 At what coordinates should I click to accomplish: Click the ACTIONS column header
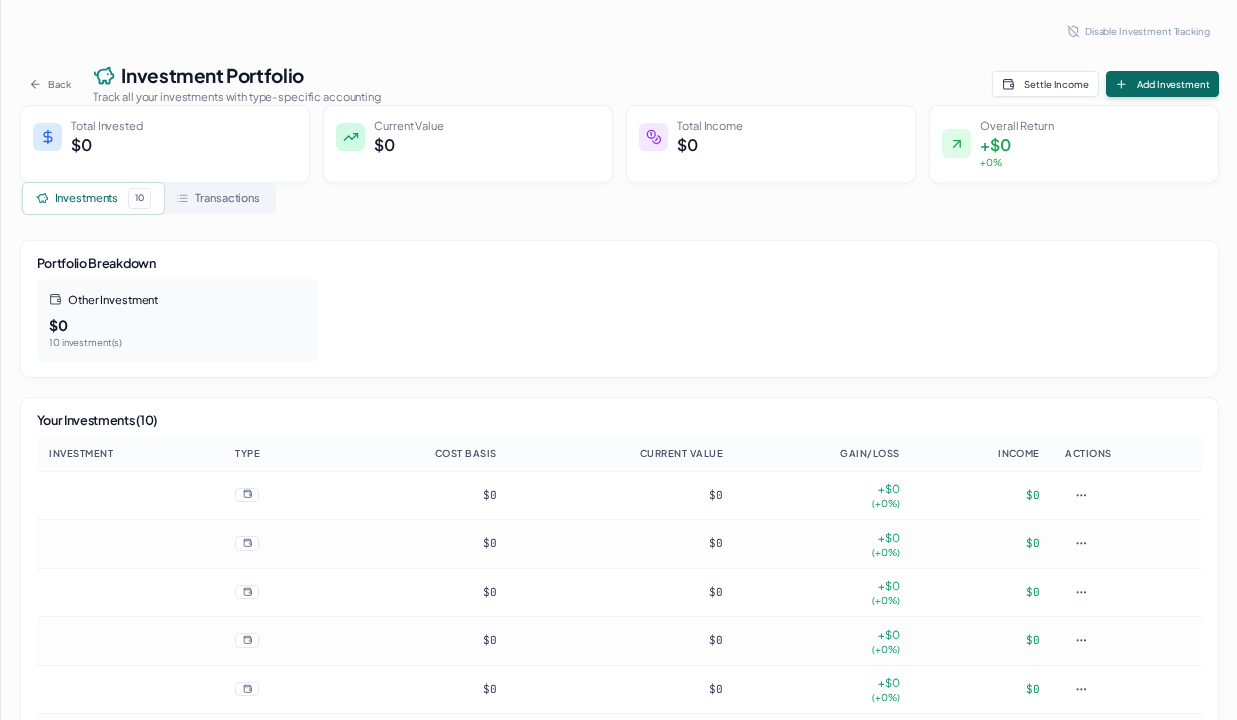1088,453
